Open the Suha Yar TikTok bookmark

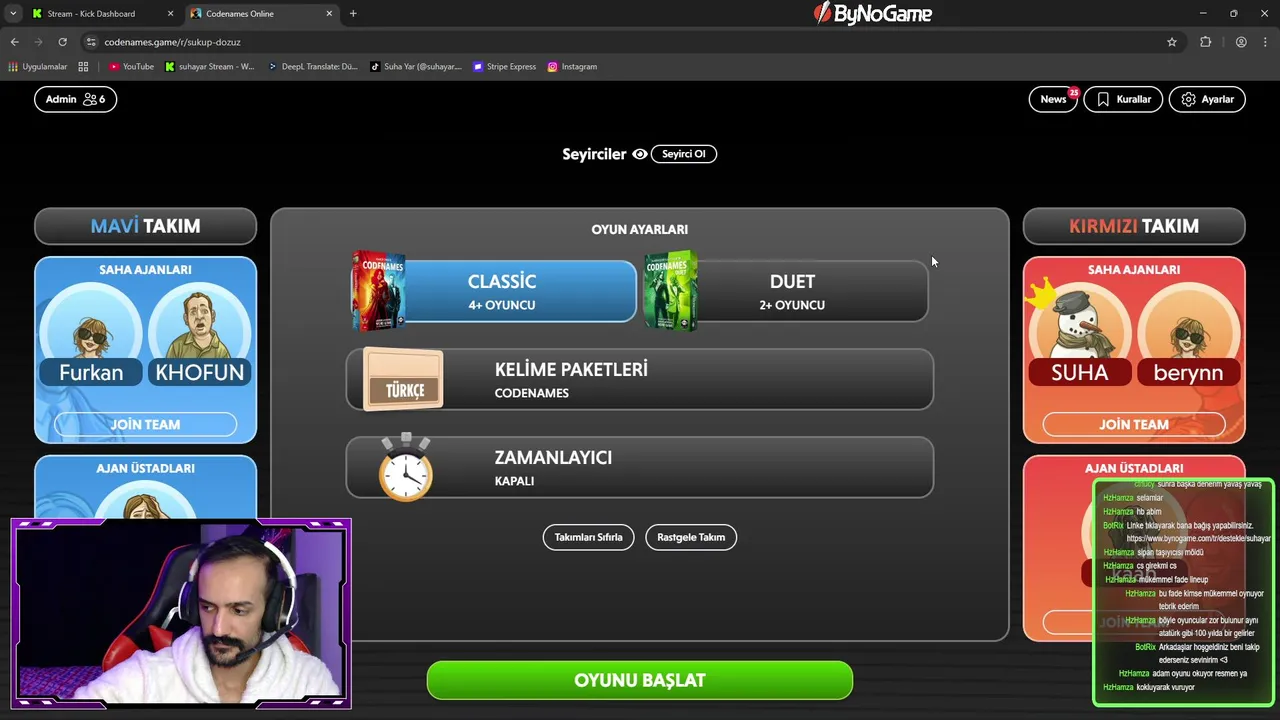click(x=416, y=67)
